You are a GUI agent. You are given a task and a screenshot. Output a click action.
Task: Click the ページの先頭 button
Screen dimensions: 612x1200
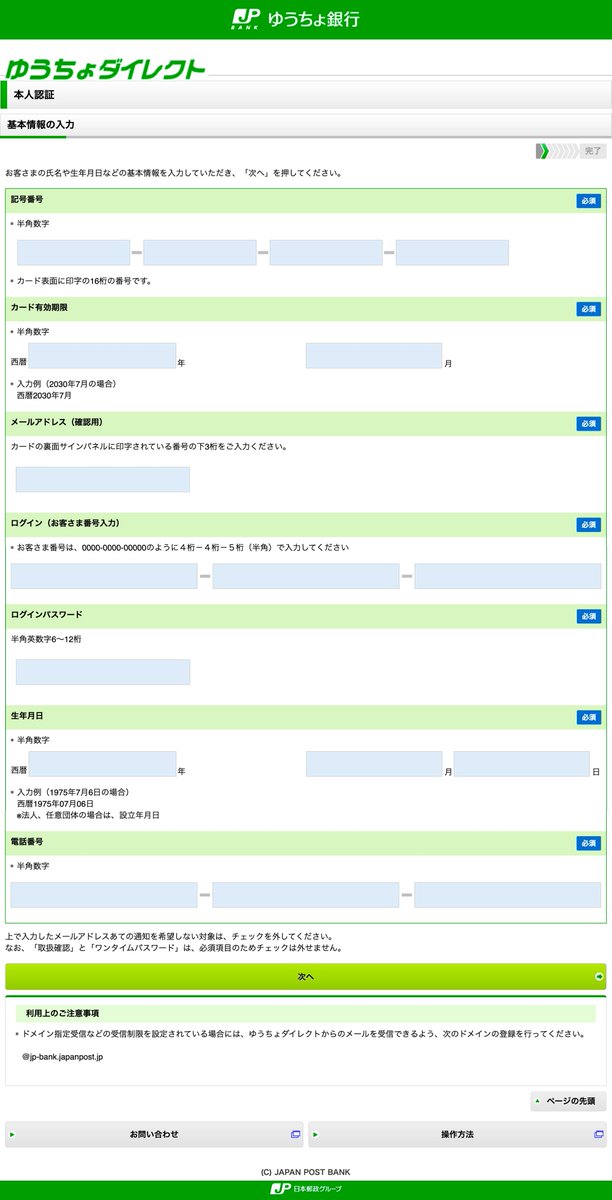pos(568,1101)
